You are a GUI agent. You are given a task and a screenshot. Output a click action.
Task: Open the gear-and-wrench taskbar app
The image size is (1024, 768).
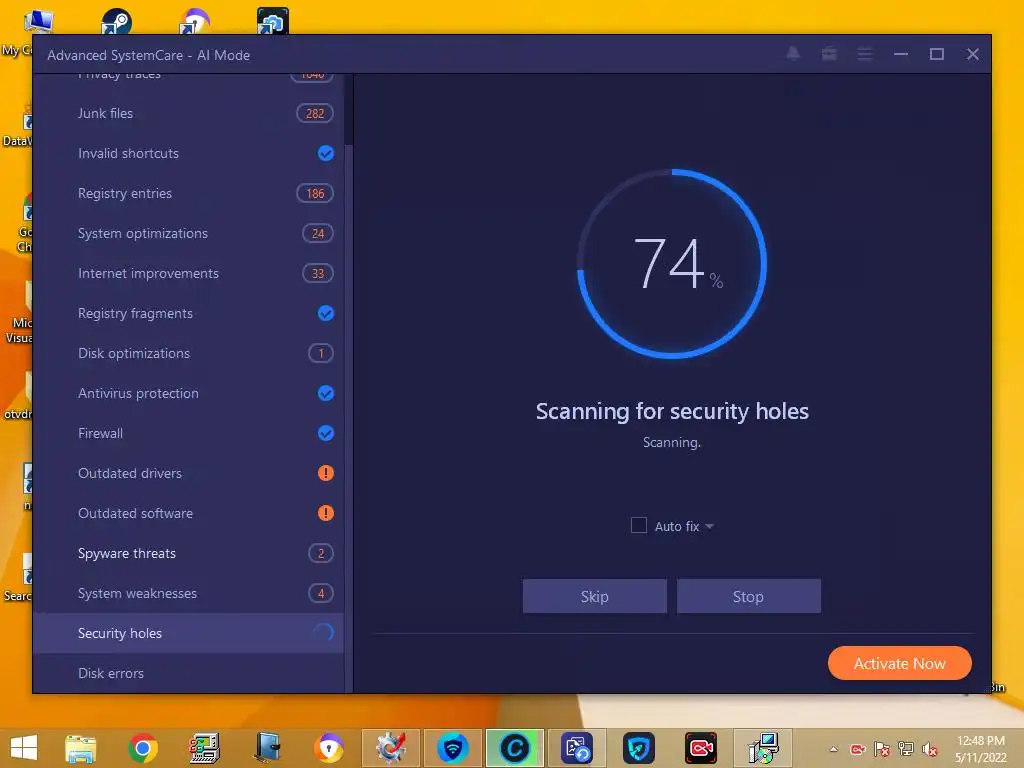(x=391, y=748)
